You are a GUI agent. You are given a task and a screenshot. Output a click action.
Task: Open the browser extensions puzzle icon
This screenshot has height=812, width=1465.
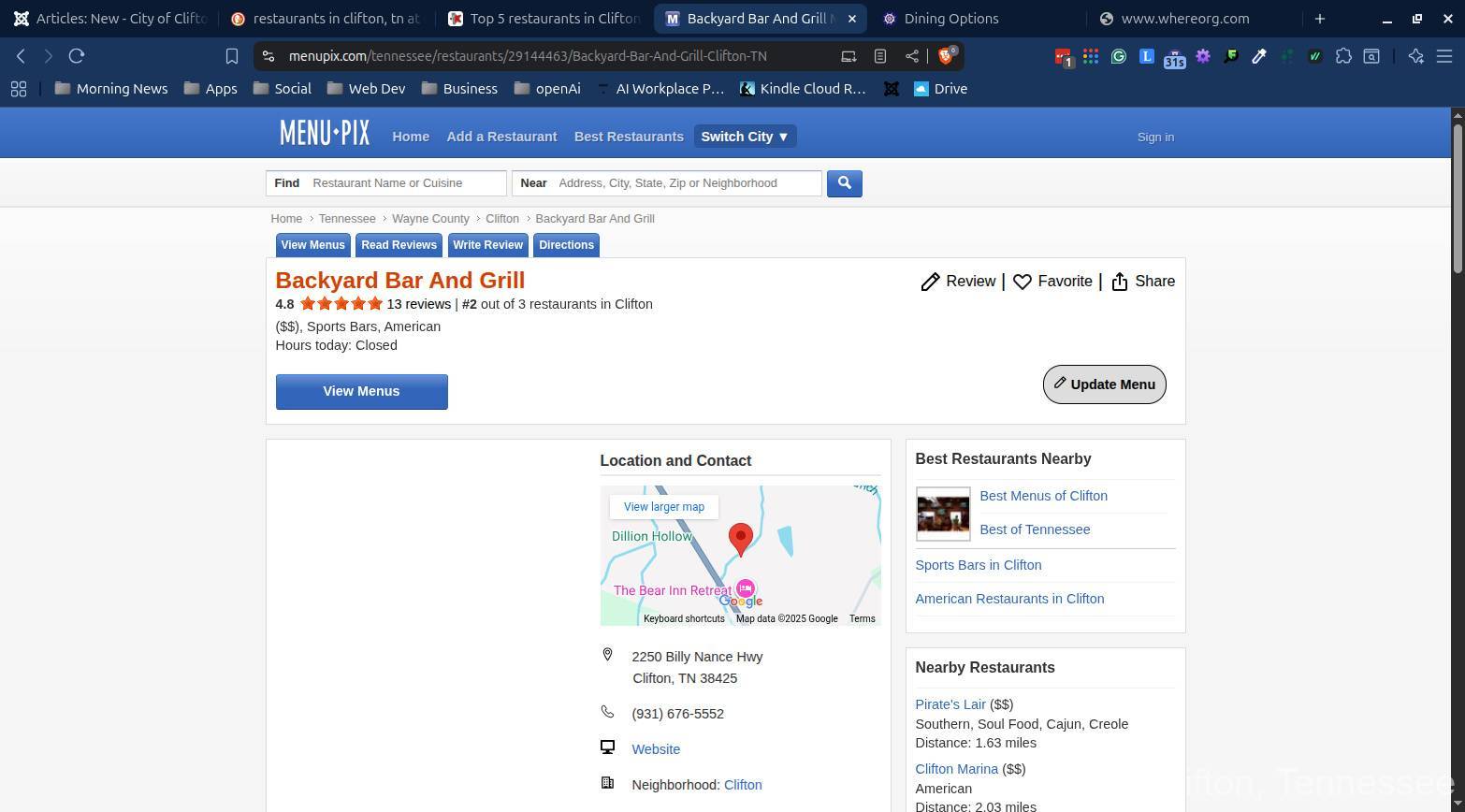(1343, 56)
